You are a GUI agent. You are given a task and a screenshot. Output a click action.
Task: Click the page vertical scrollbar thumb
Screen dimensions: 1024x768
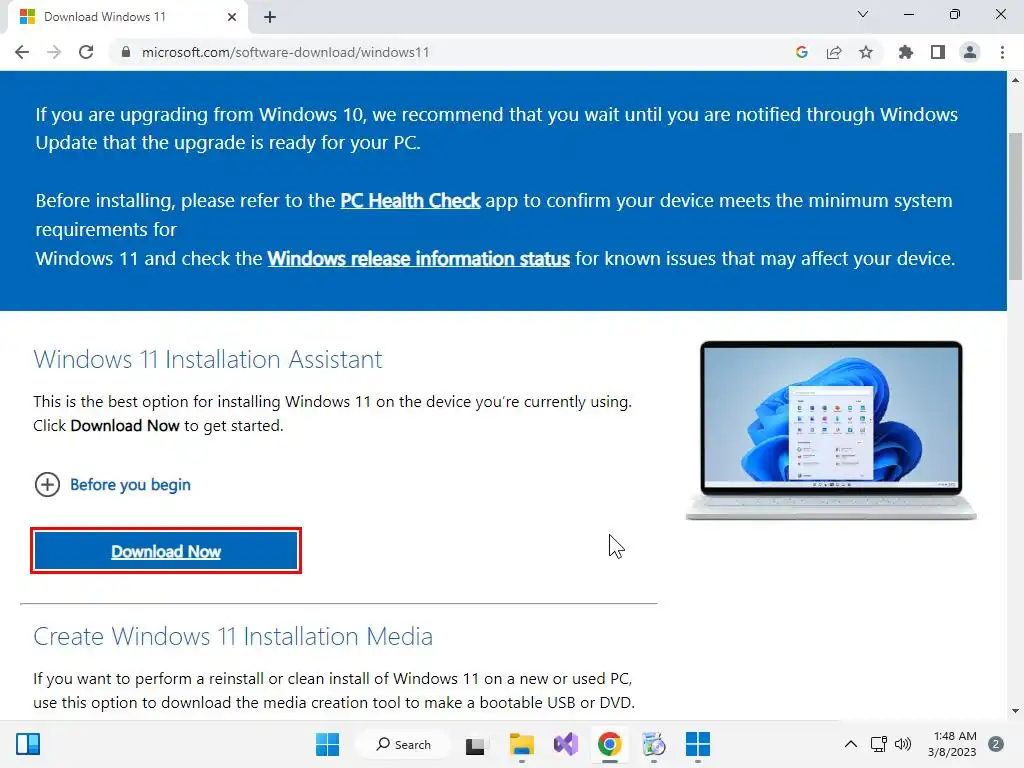[x=1015, y=206]
